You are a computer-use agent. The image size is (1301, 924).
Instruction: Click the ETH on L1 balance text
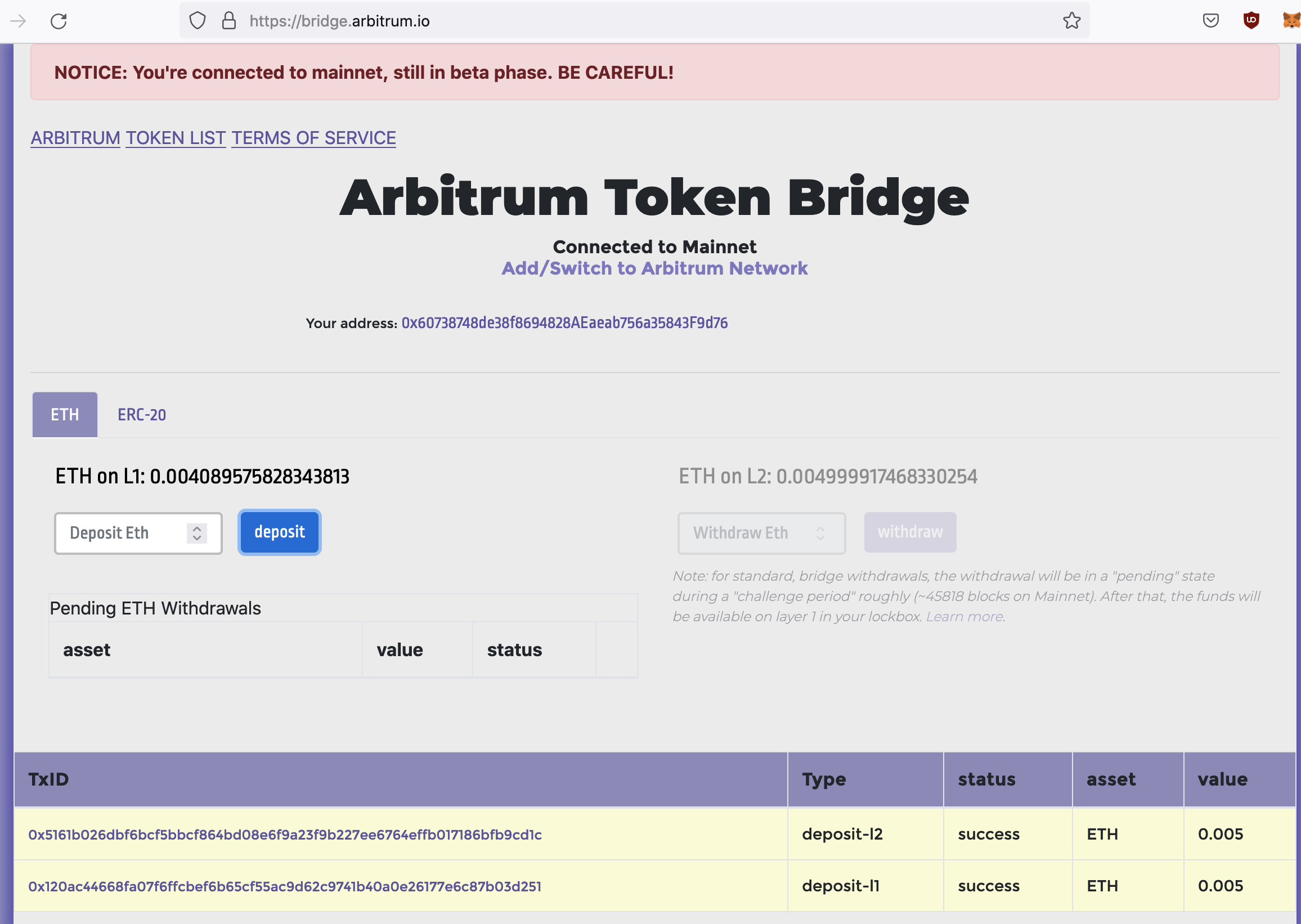202,476
